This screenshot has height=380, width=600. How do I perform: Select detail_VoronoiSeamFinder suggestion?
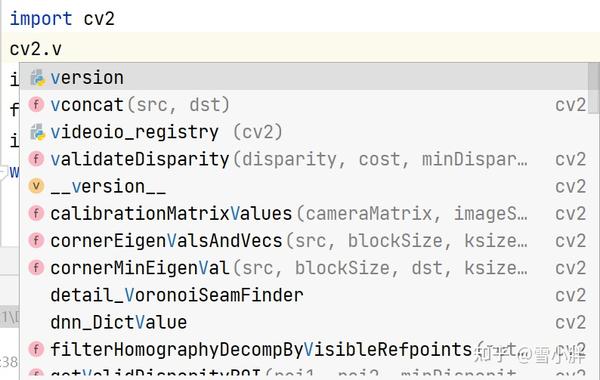(304, 295)
